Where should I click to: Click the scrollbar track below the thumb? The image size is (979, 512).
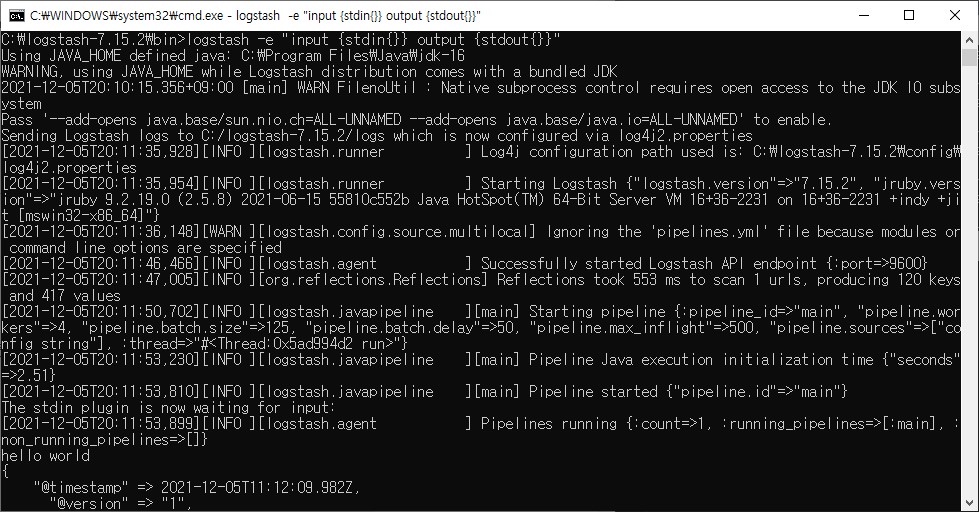coord(970,300)
